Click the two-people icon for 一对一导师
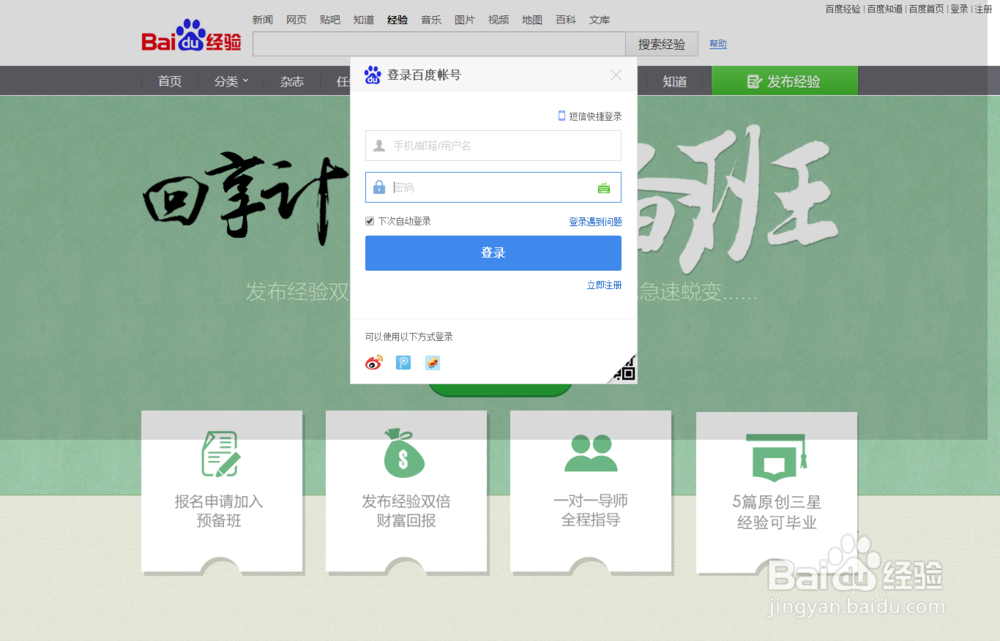1000x641 pixels. click(x=591, y=453)
